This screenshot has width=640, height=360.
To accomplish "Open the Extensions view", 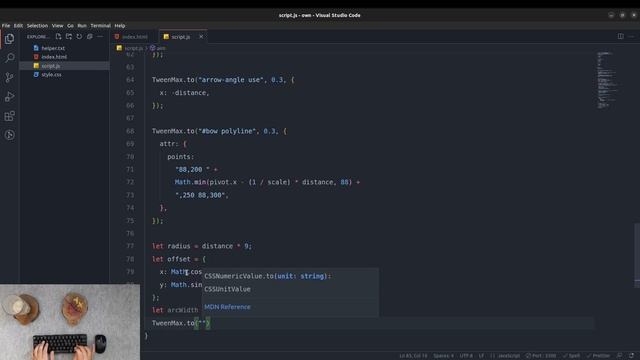I will (x=9, y=116).
